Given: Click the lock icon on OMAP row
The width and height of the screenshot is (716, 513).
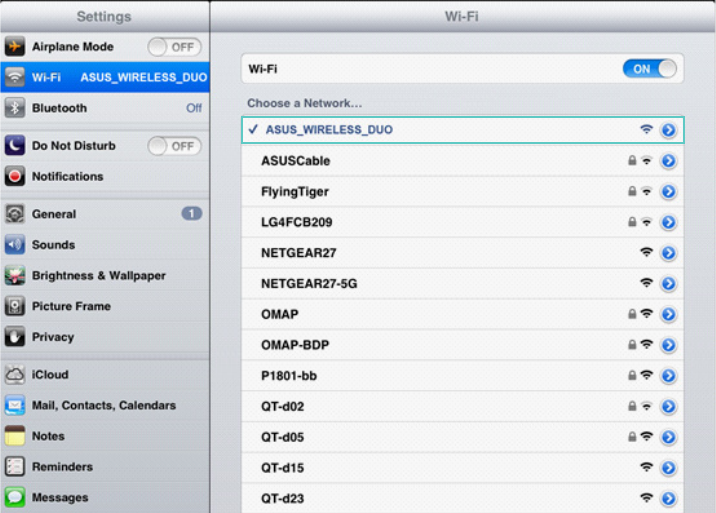Looking at the screenshot, I should [x=632, y=314].
